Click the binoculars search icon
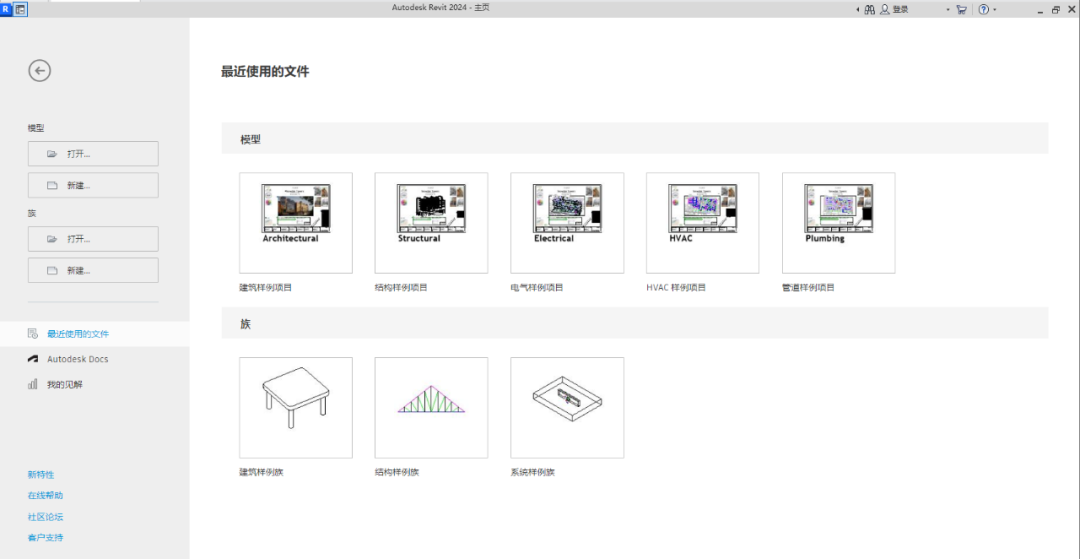Image resolution: width=1080 pixels, height=559 pixels. point(869,9)
